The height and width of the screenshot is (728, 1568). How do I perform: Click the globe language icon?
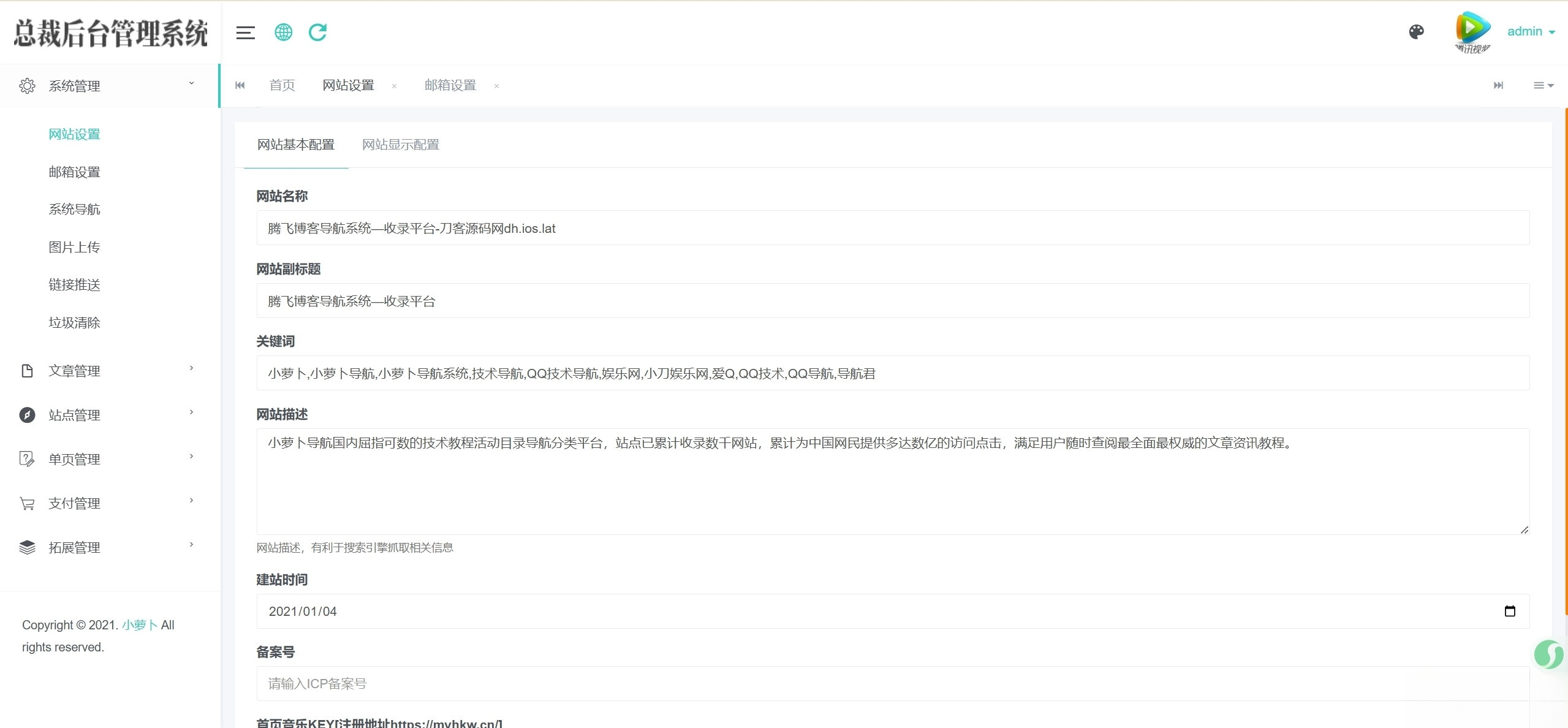coord(282,32)
